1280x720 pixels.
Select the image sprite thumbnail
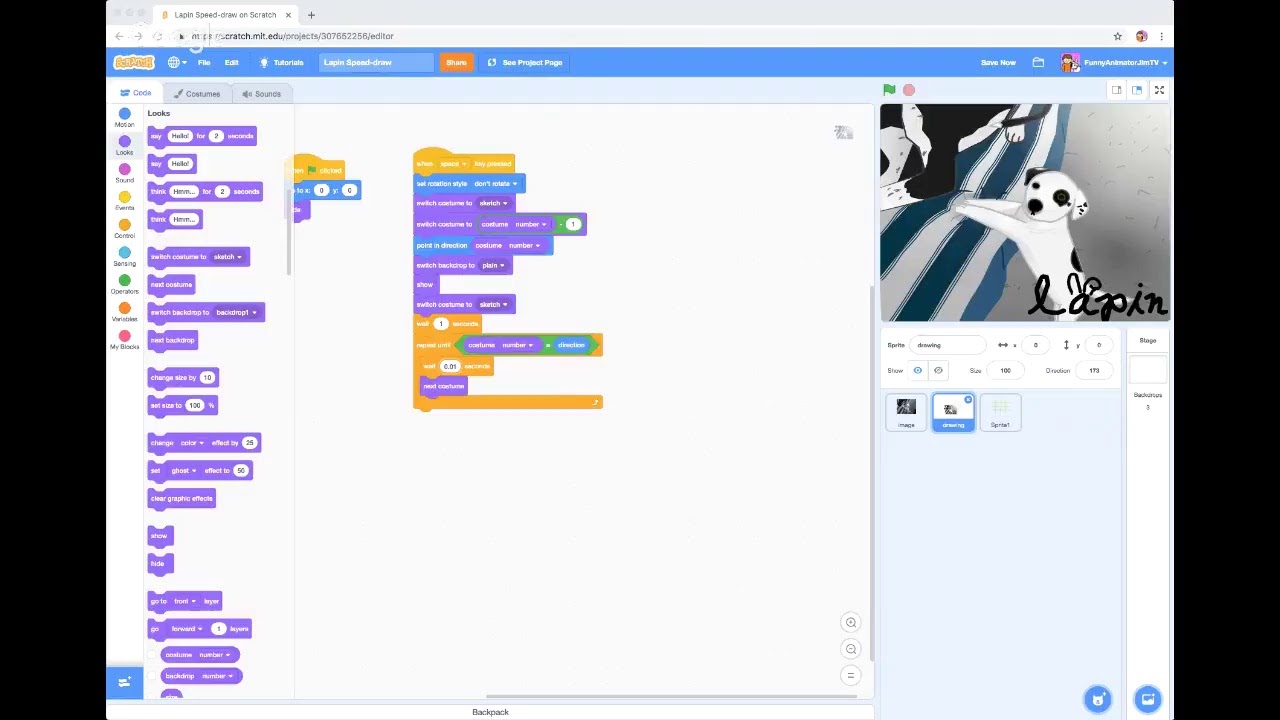pos(906,412)
